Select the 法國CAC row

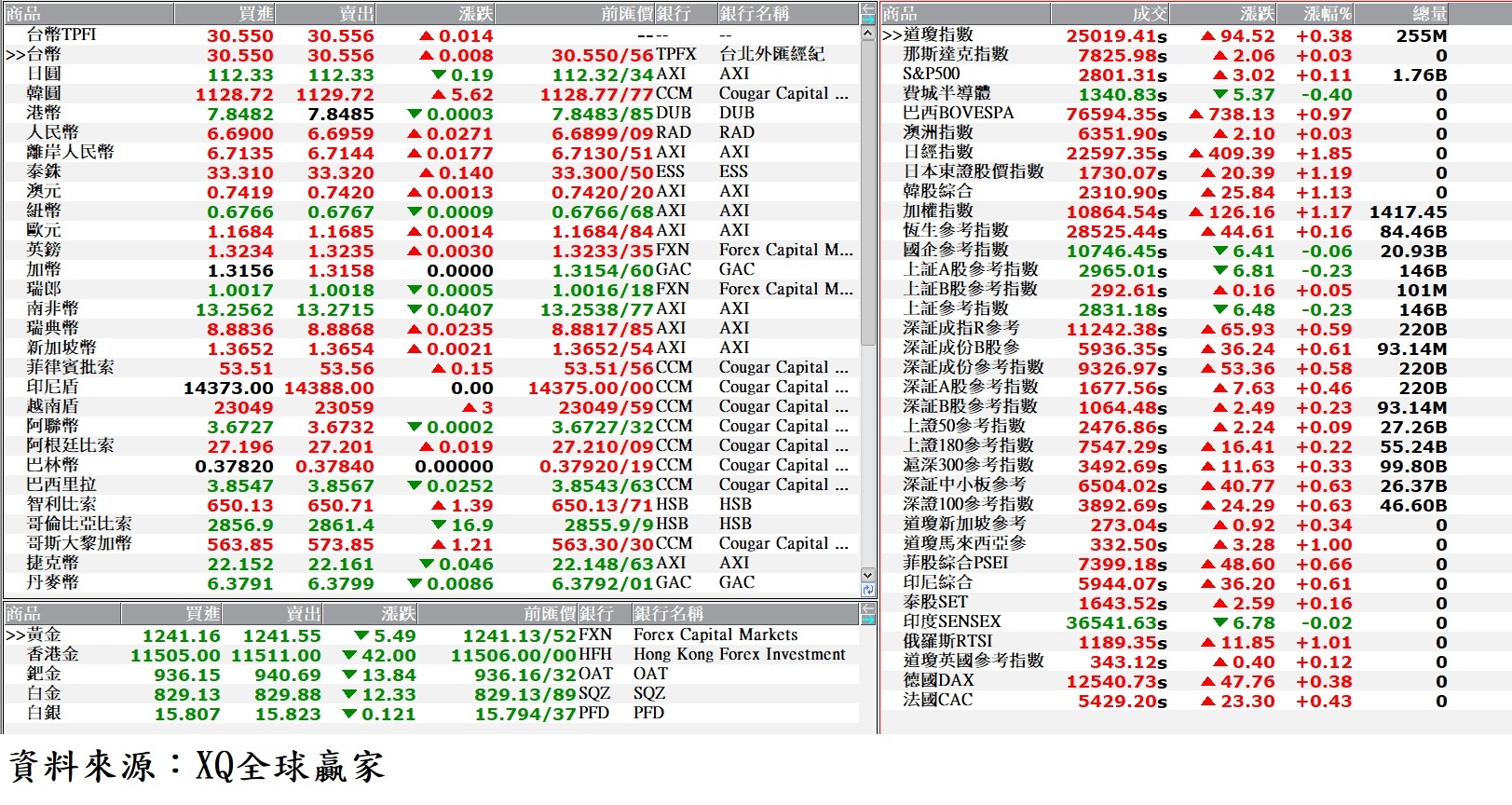coord(1194,700)
